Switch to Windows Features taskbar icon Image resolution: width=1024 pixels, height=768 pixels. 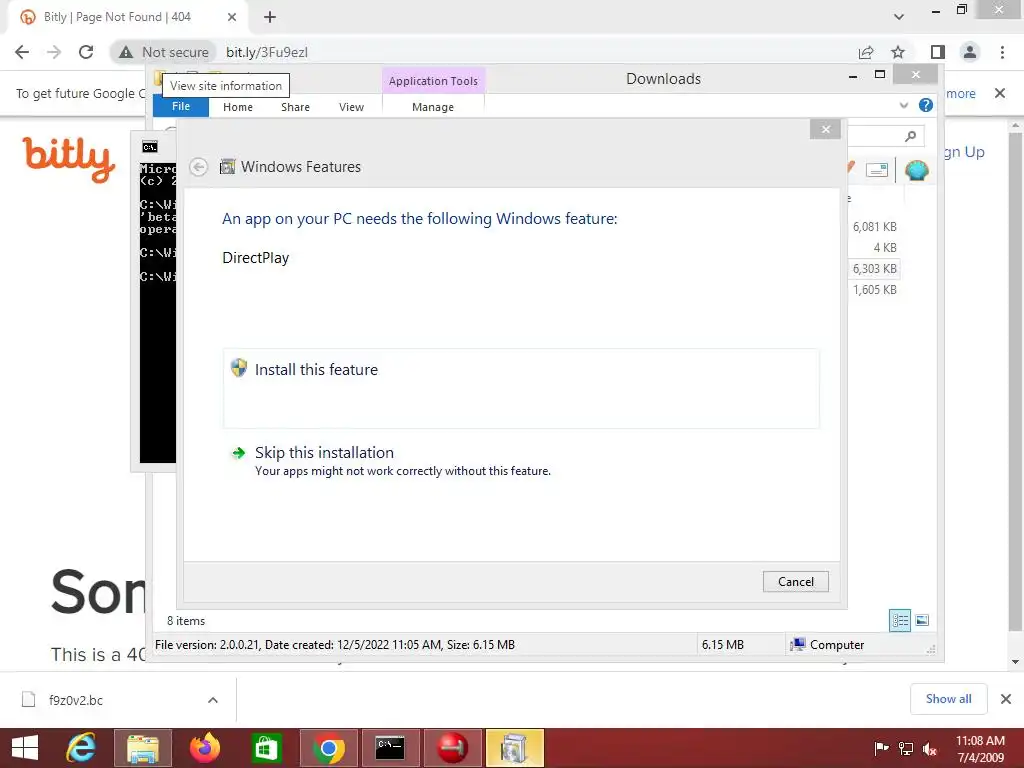(514, 748)
